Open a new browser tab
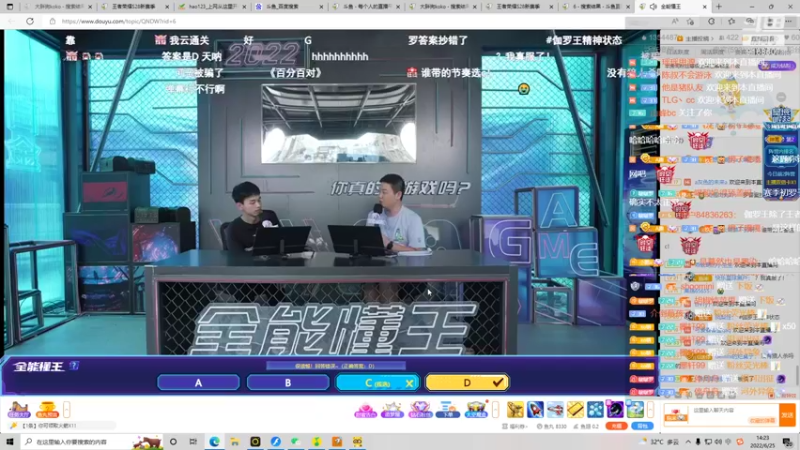800x450 pixels. [x=719, y=7]
